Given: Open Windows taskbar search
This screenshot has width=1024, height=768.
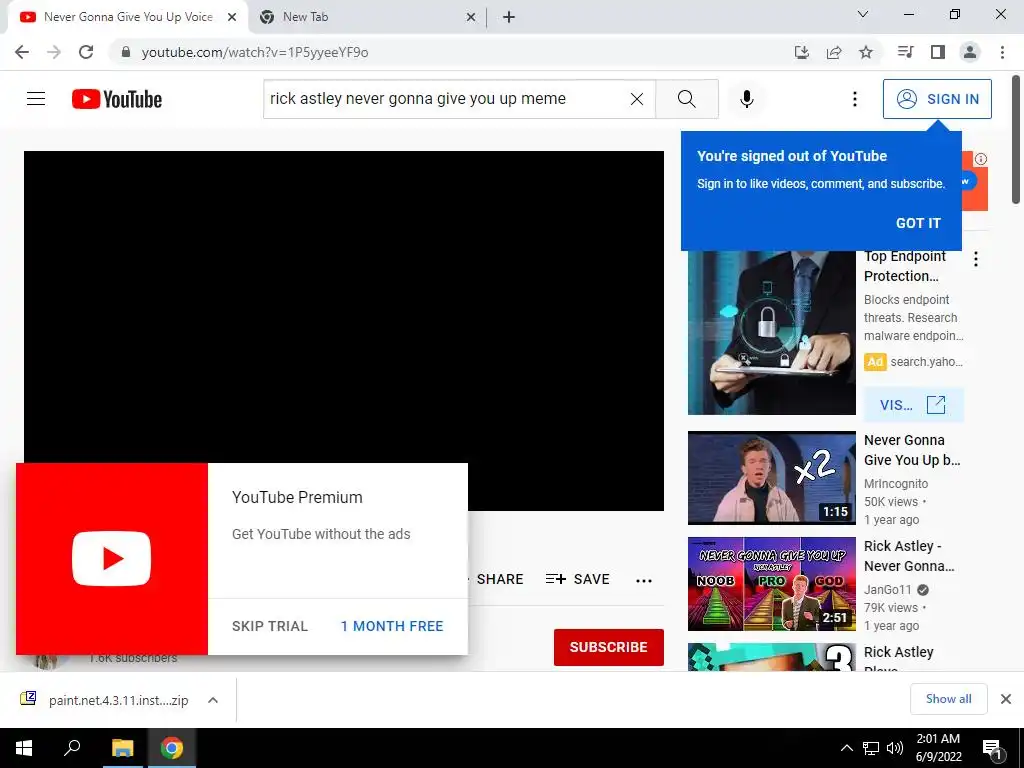Looking at the screenshot, I should click(x=72, y=748).
